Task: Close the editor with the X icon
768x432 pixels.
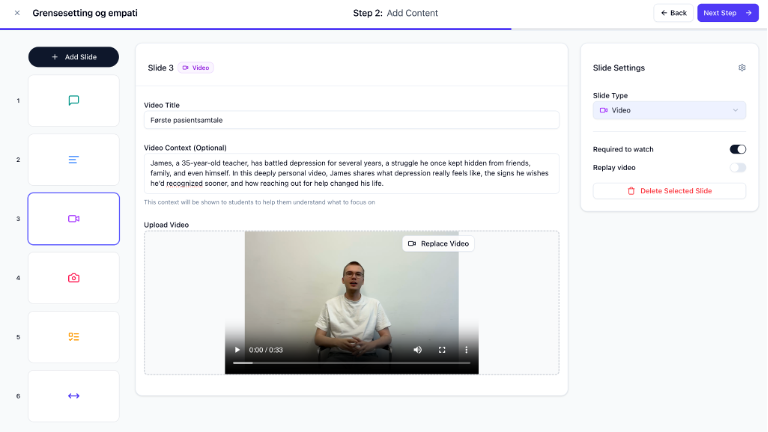Action: point(17,13)
